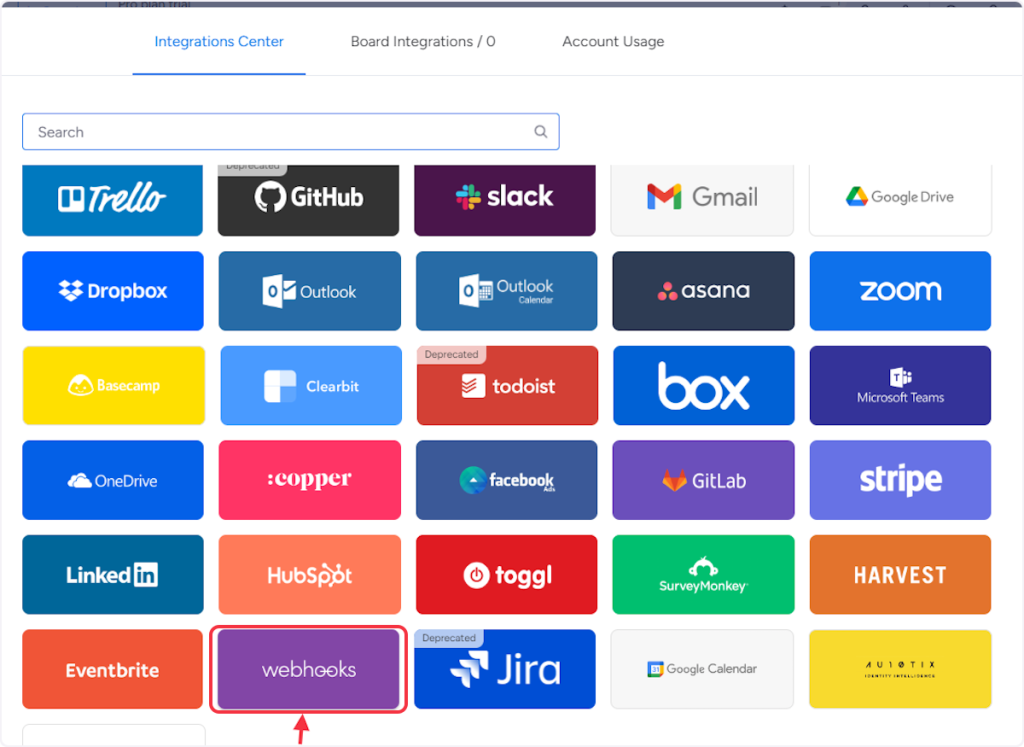This screenshot has width=1024, height=747.
Task: Open the Zoom integration card
Action: coord(900,291)
